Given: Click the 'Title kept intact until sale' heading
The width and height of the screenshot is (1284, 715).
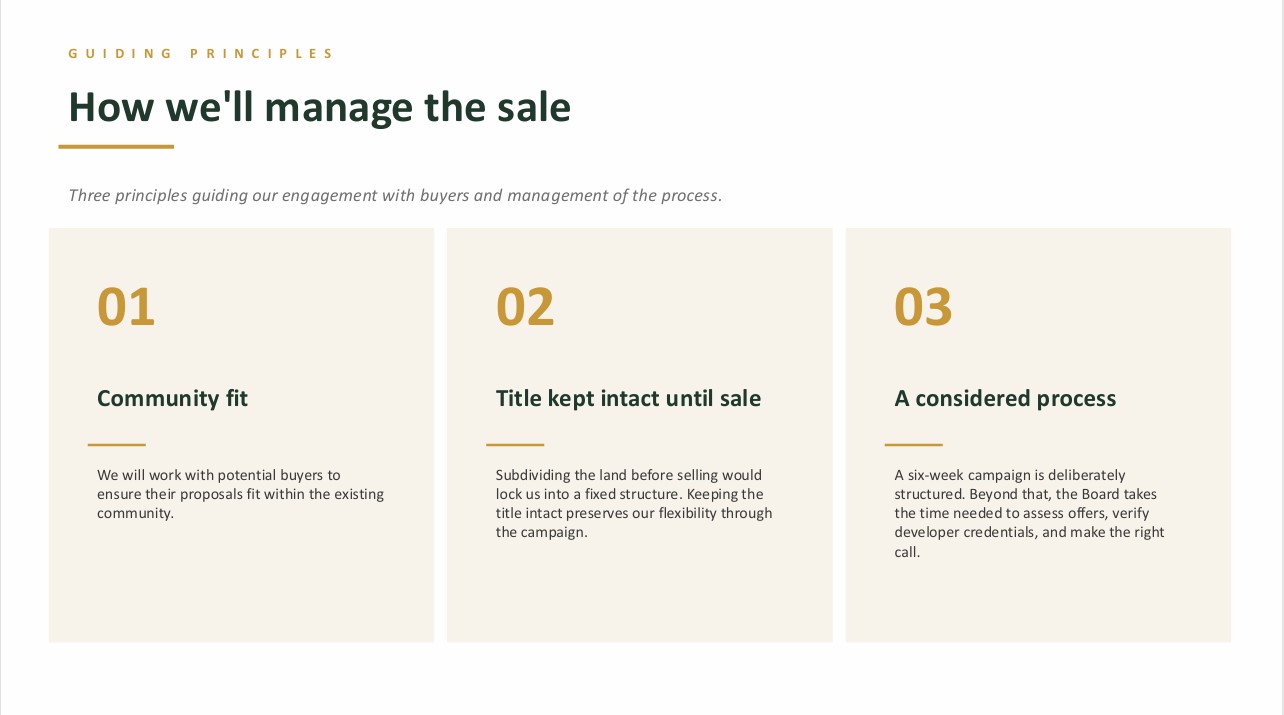Looking at the screenshot, I should 628,398.
